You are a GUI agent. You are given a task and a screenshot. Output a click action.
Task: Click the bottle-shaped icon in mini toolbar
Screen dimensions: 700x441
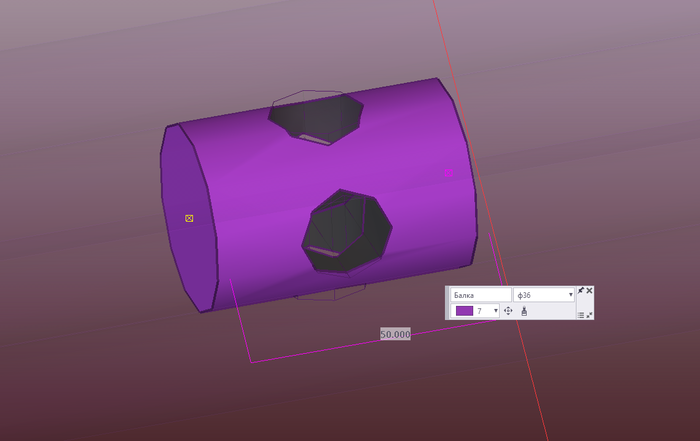coord(524,311)
